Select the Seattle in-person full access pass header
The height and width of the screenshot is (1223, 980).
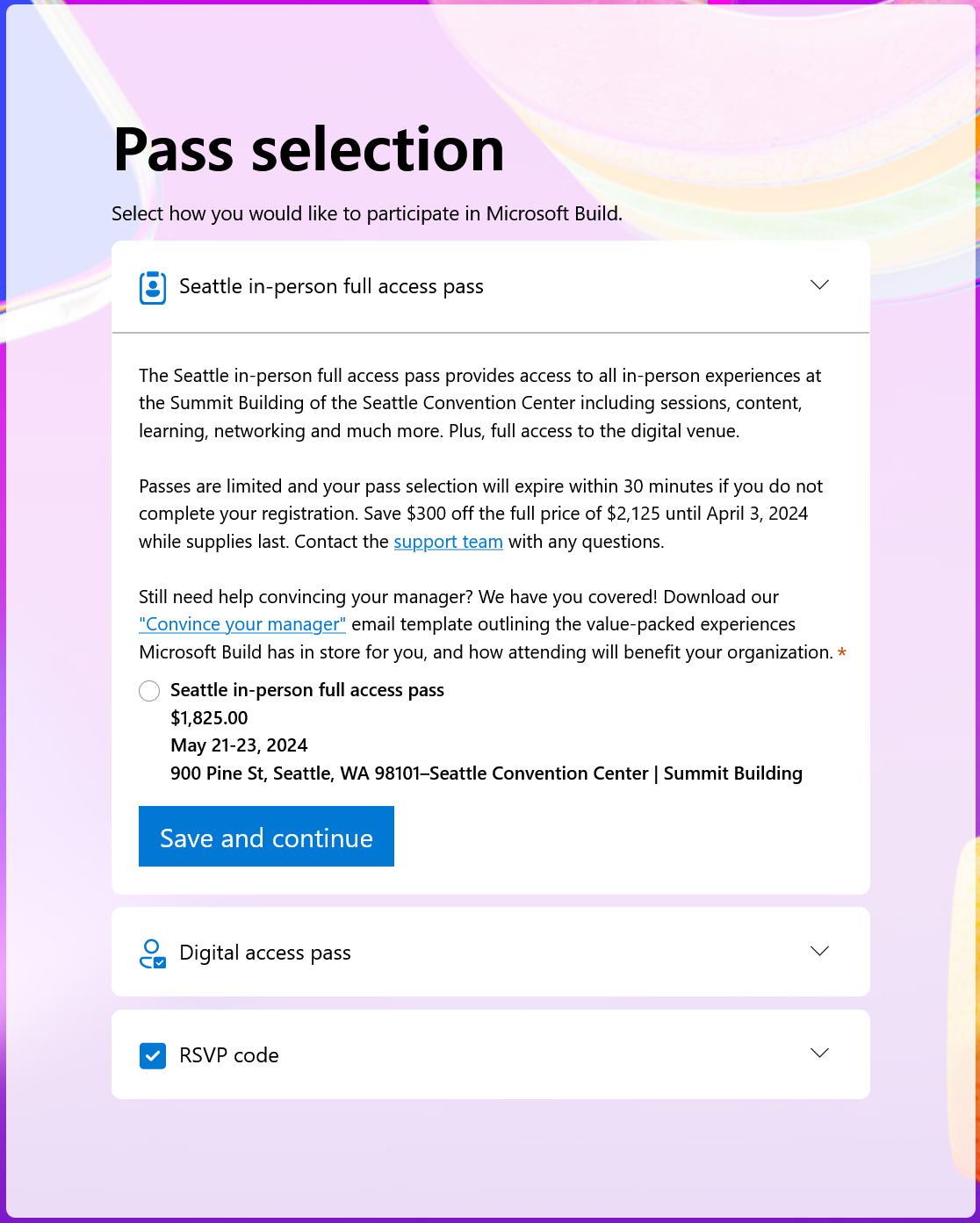point(331,286)
